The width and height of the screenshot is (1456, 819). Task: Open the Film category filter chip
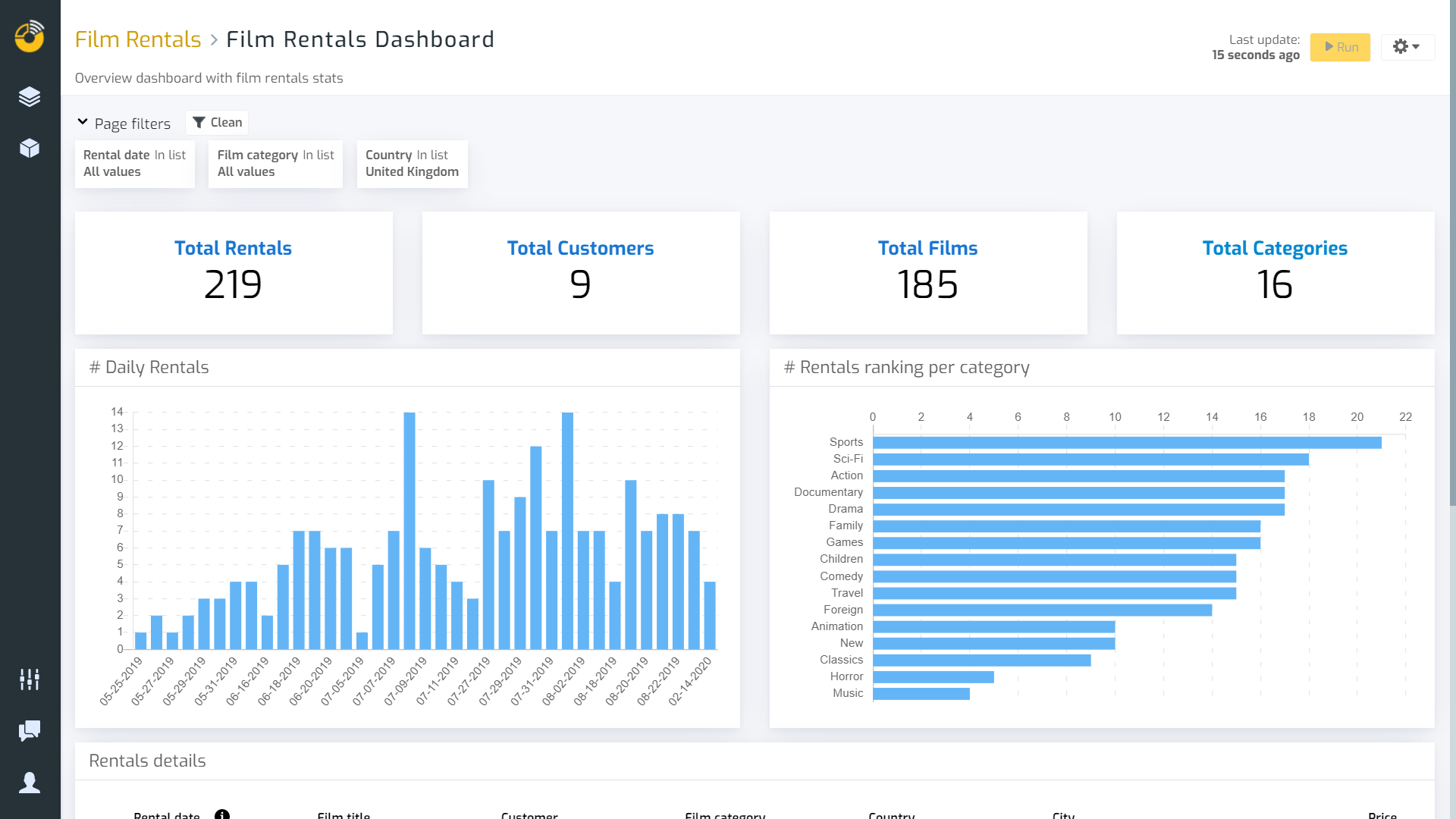275,164
